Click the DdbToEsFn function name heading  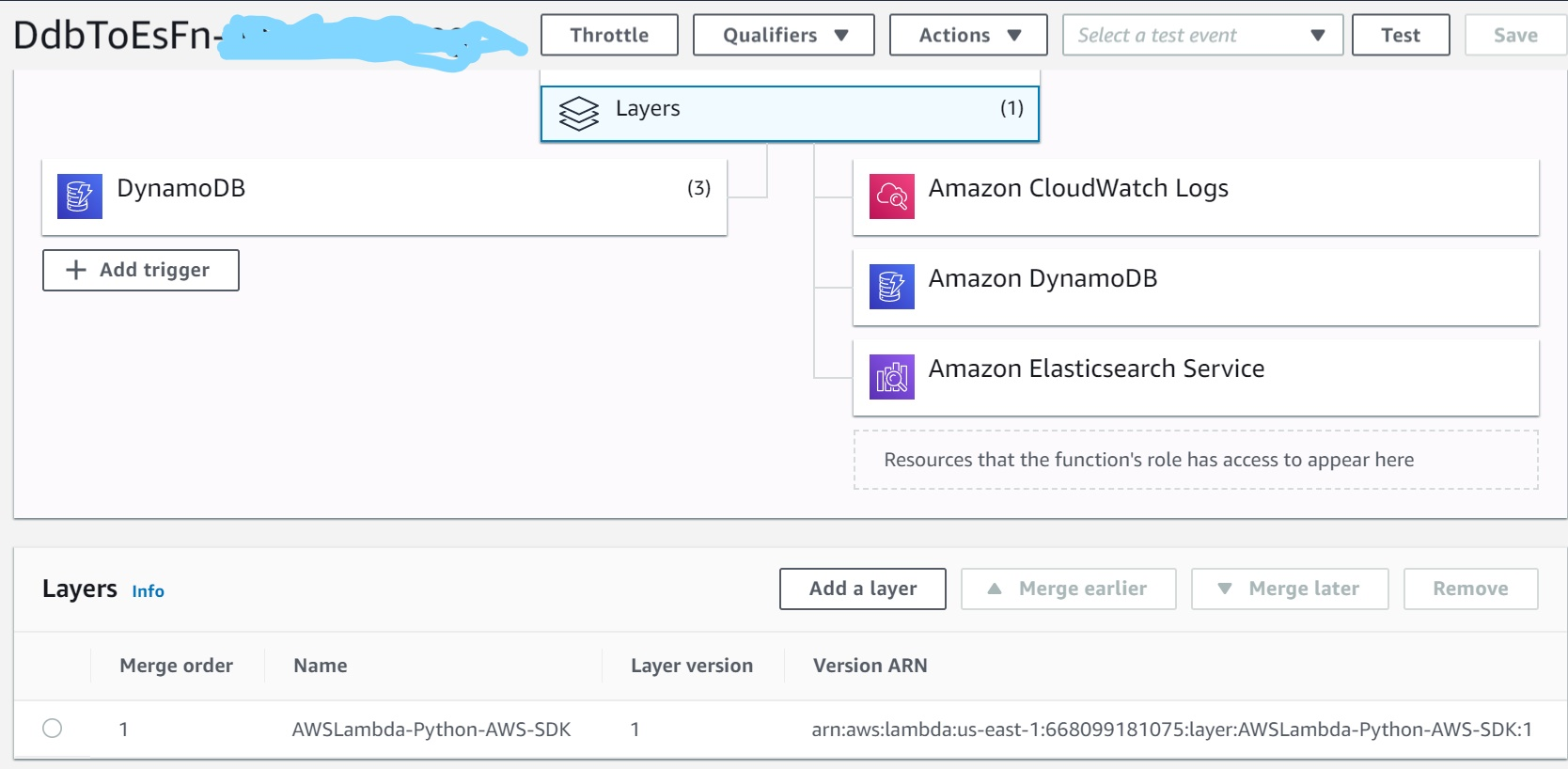click(x=118, y=35)
